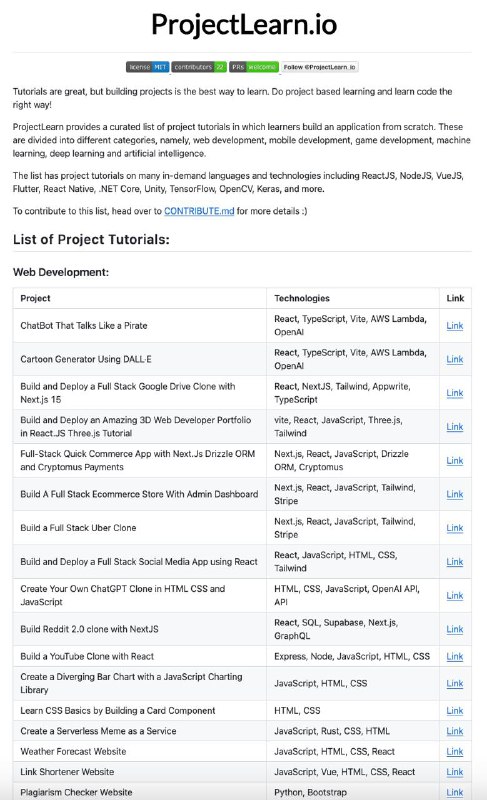Open Link for ChatBot That Talks Like a Pirate
Viewport: 487px width, 800px height.
point(454,326)
